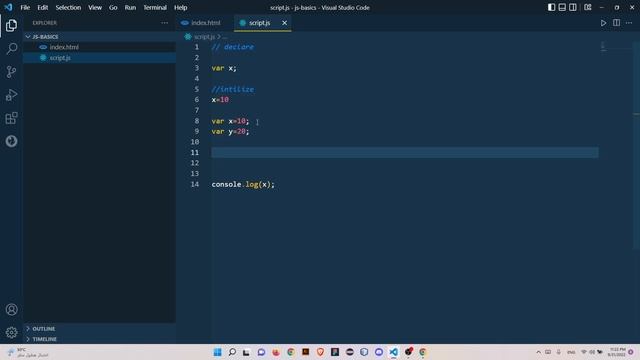Open the File menu
Screen dimensions: 640x360
coord(25,7)
